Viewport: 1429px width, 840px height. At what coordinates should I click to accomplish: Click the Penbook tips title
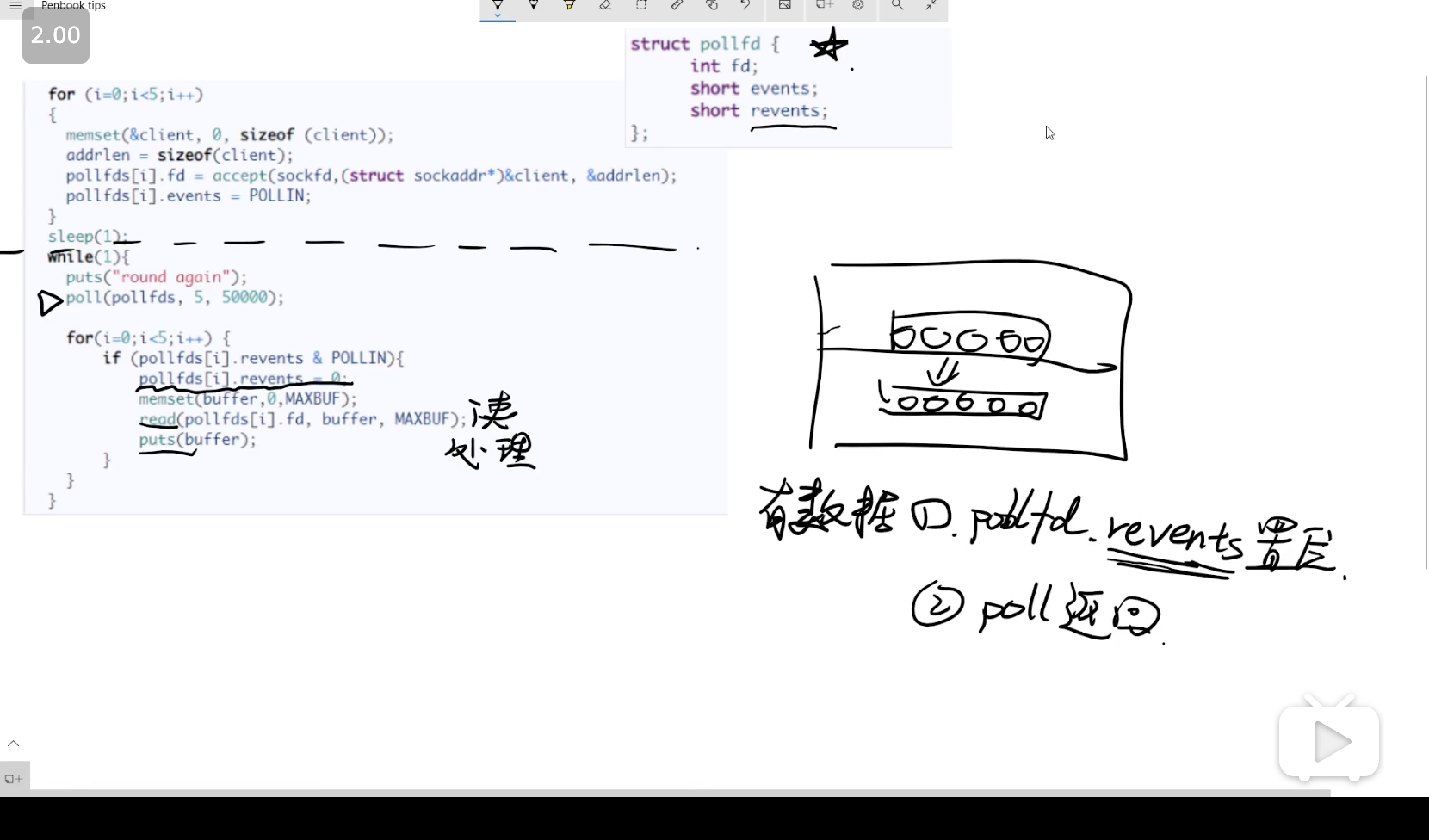click(73, 5)
